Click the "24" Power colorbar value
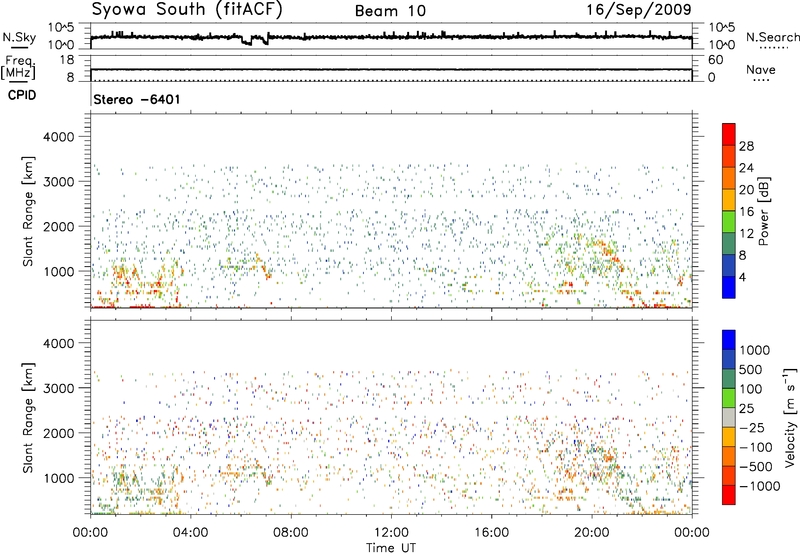The image size is (800, 554). (746, 168)
